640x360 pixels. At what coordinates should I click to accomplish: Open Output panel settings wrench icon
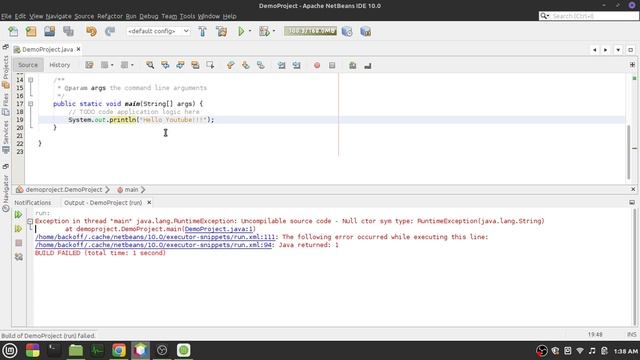(18, 257)
